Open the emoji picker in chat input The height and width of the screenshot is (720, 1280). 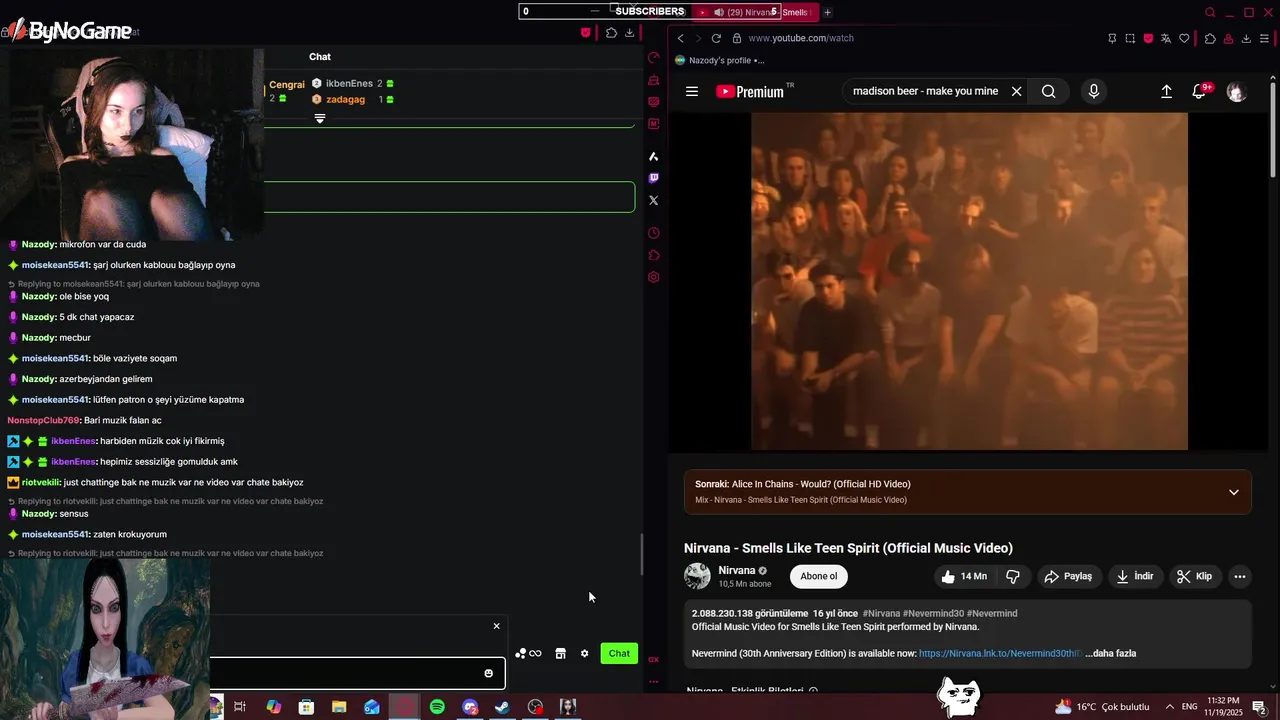tap(489, 673)
